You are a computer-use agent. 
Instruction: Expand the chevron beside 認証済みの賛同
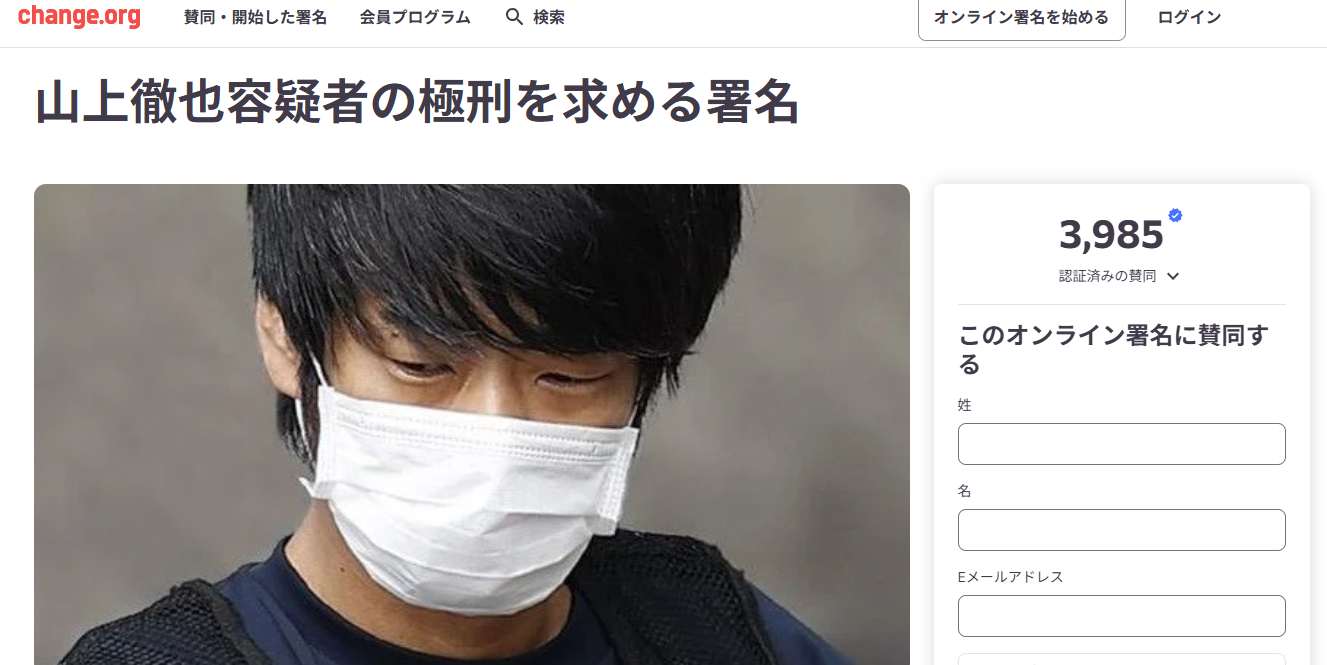tap(1173, 276)
